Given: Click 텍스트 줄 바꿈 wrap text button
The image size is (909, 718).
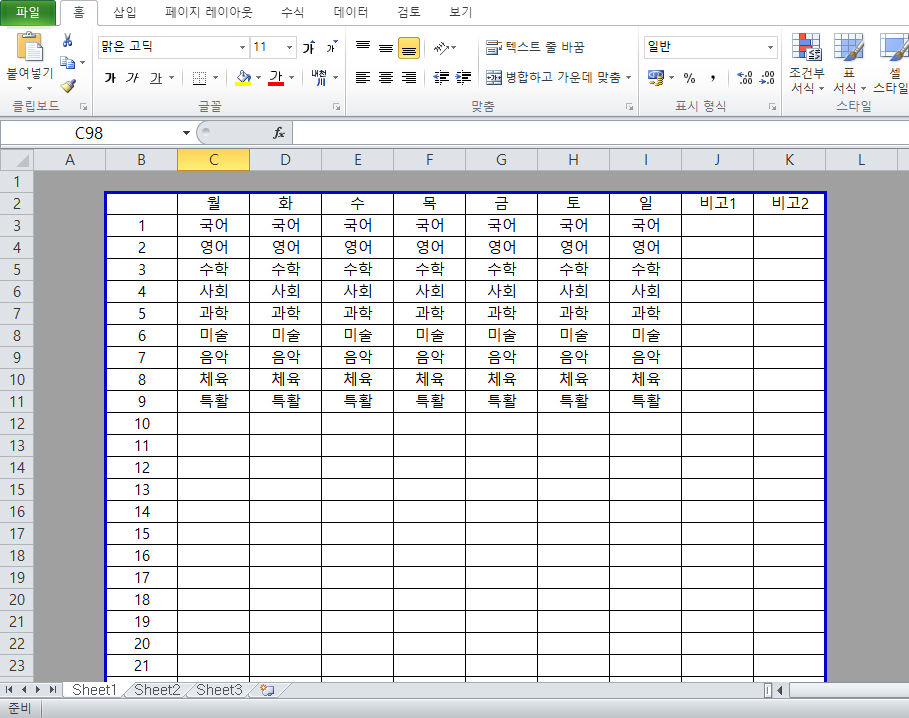Looking at the screenshot, I should click(535, 48).
